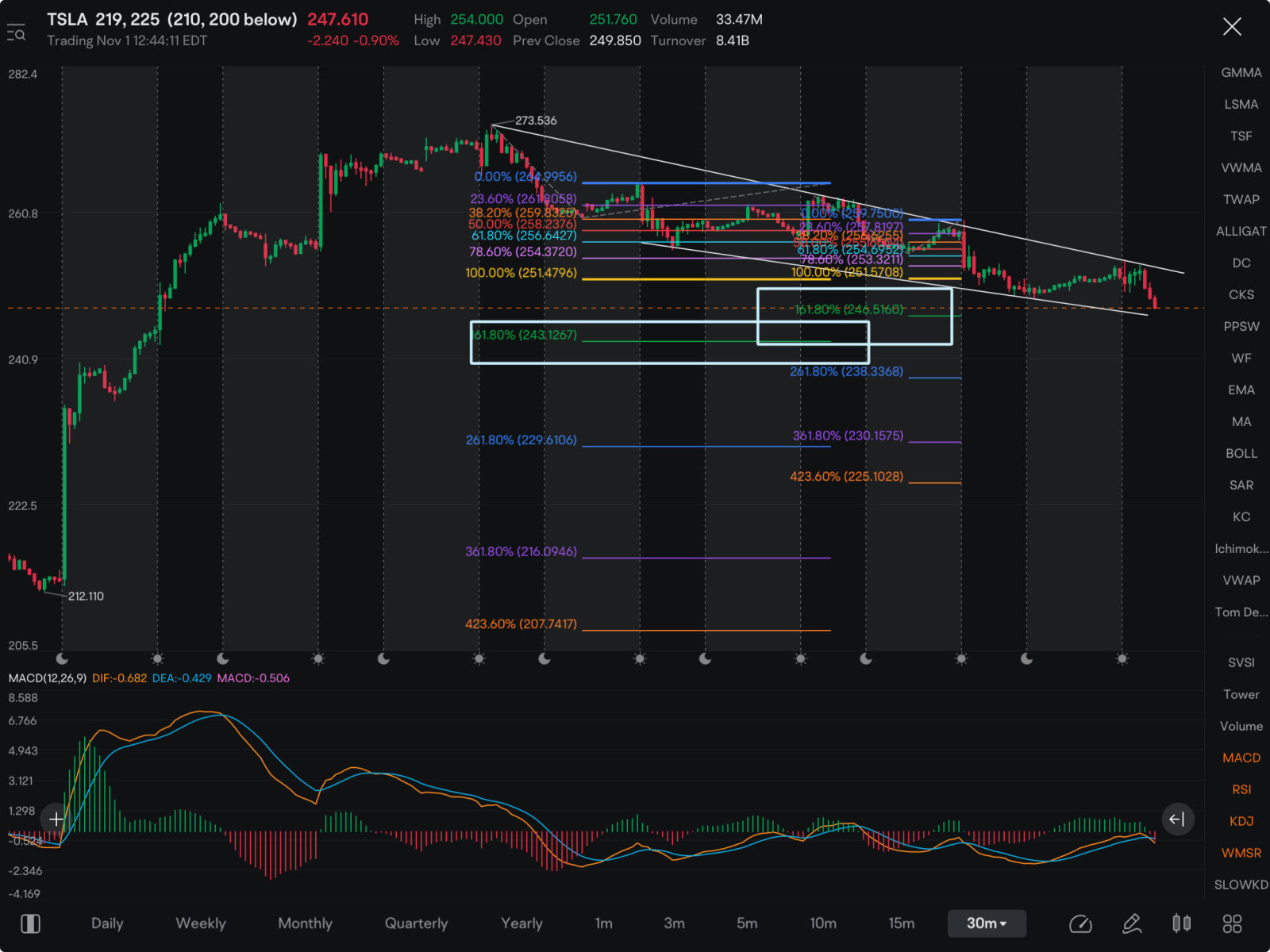The image size is (1270, 952).
Task: Select the drawing pencil tool
Action: pos(1132,923)
